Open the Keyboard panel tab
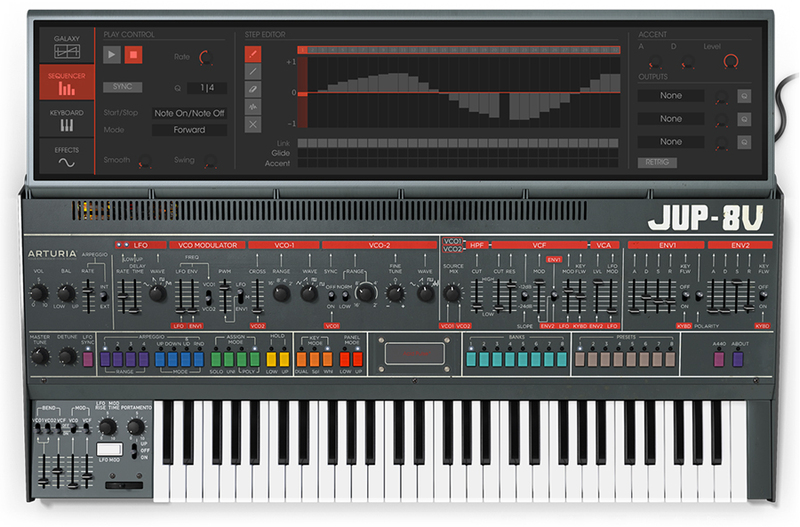The width and height of the screenshot is (800, 527). click(67, 120)
